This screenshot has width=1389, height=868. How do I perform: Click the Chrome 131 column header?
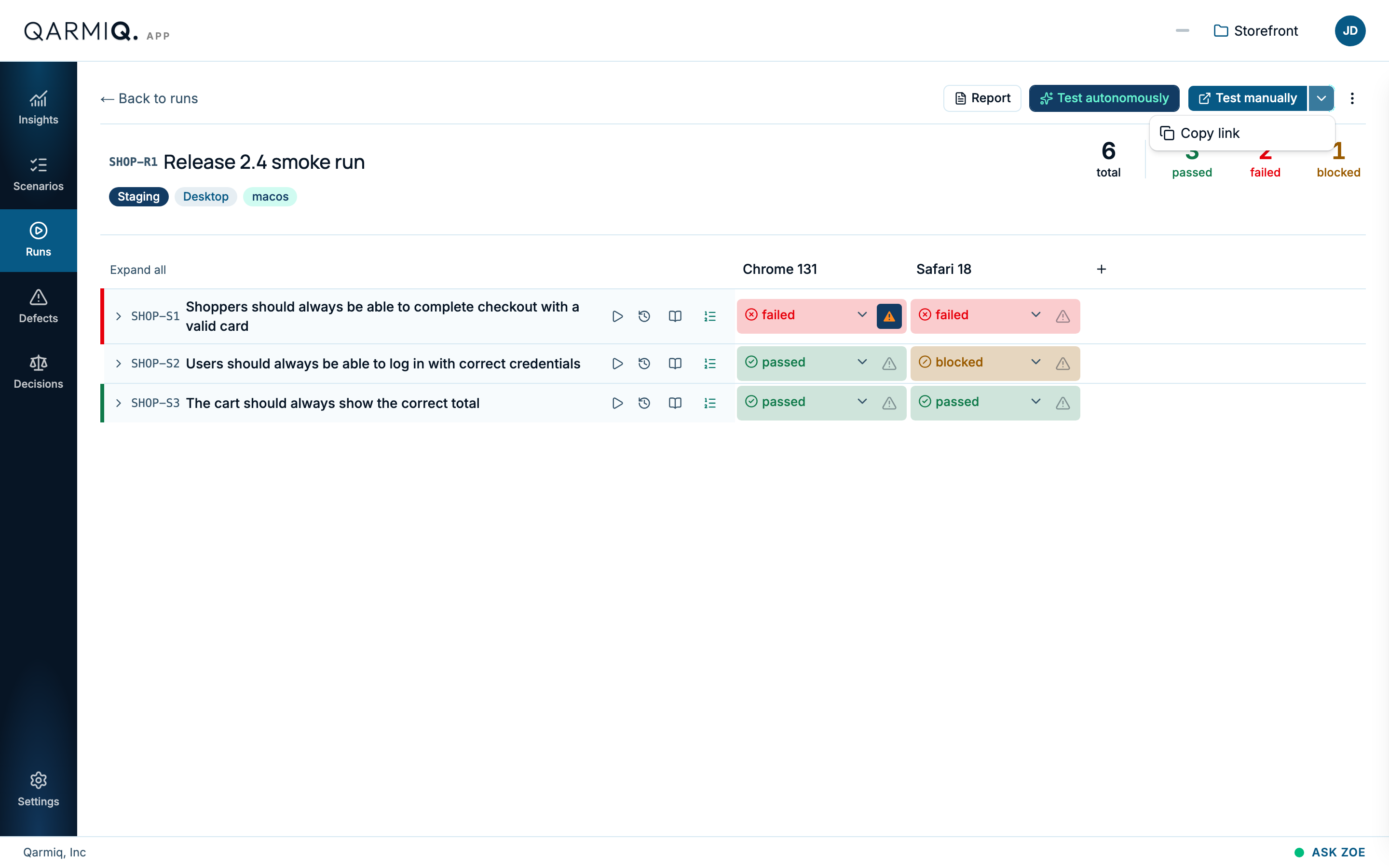779,269
